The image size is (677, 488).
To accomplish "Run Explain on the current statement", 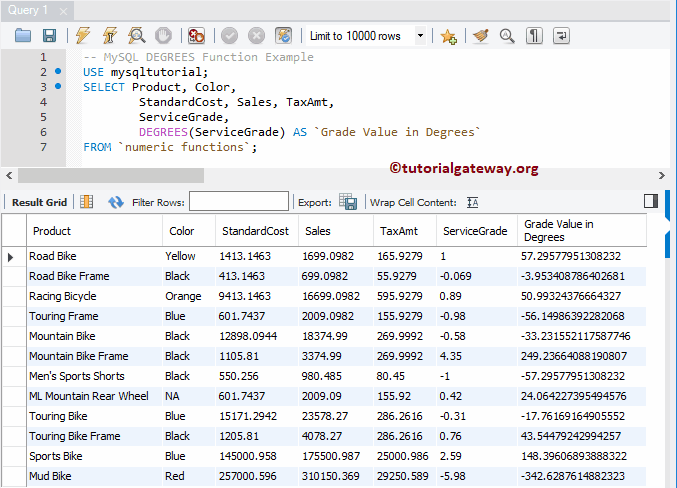I will tap(136, 36).
